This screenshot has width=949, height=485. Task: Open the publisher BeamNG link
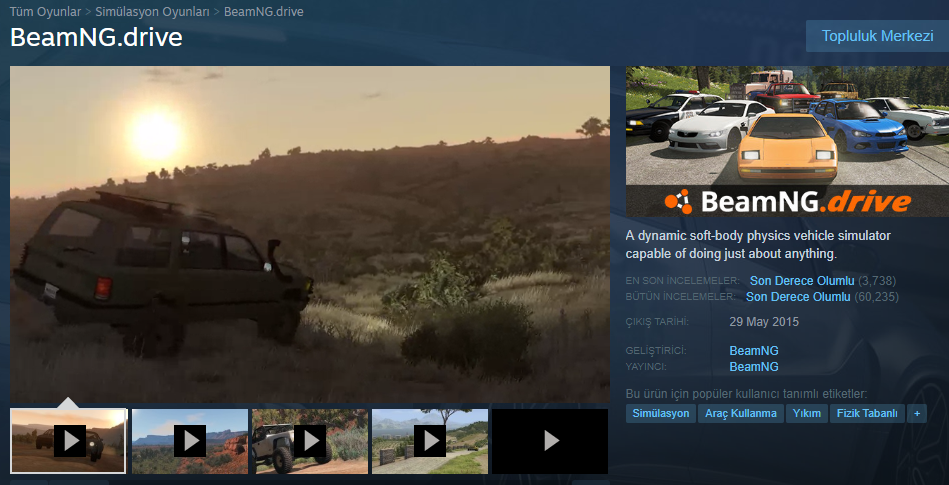pos(754,366)
